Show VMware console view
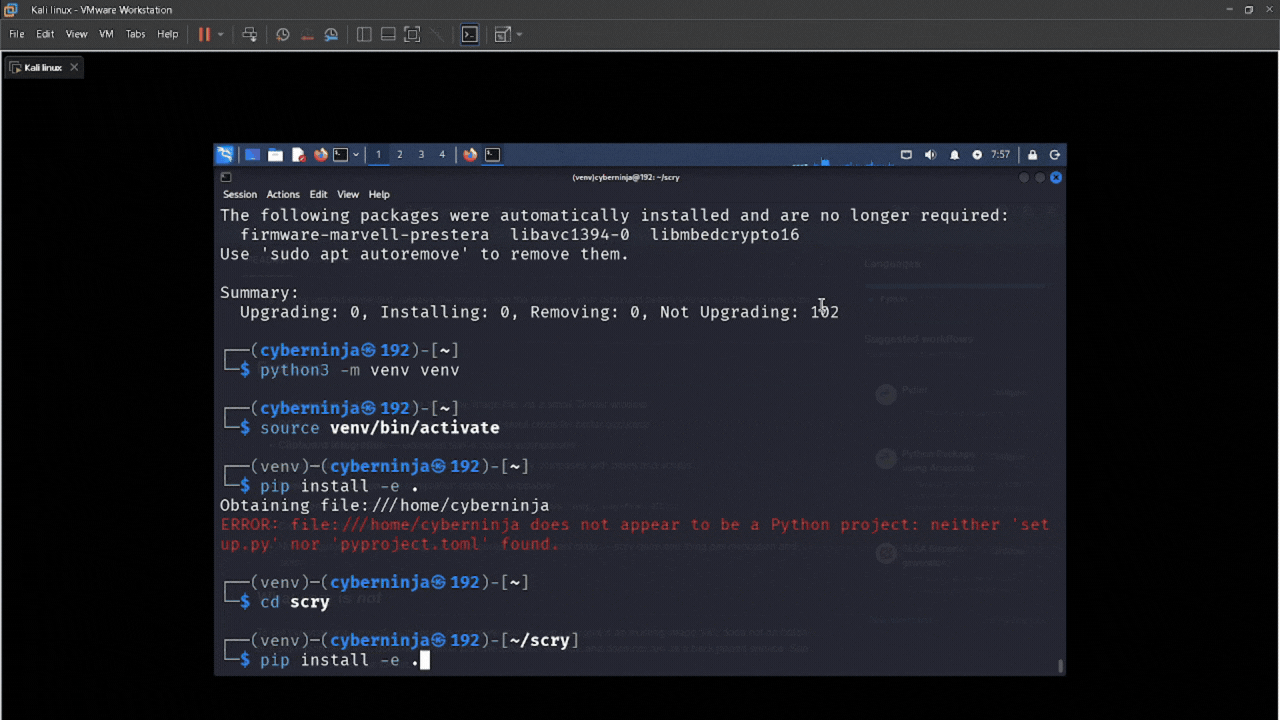 469,34
